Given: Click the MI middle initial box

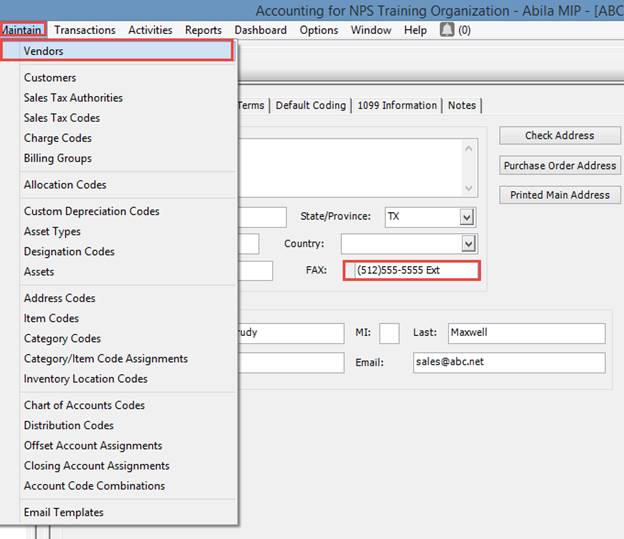Looking at the screenshot, I should point(389,332).
